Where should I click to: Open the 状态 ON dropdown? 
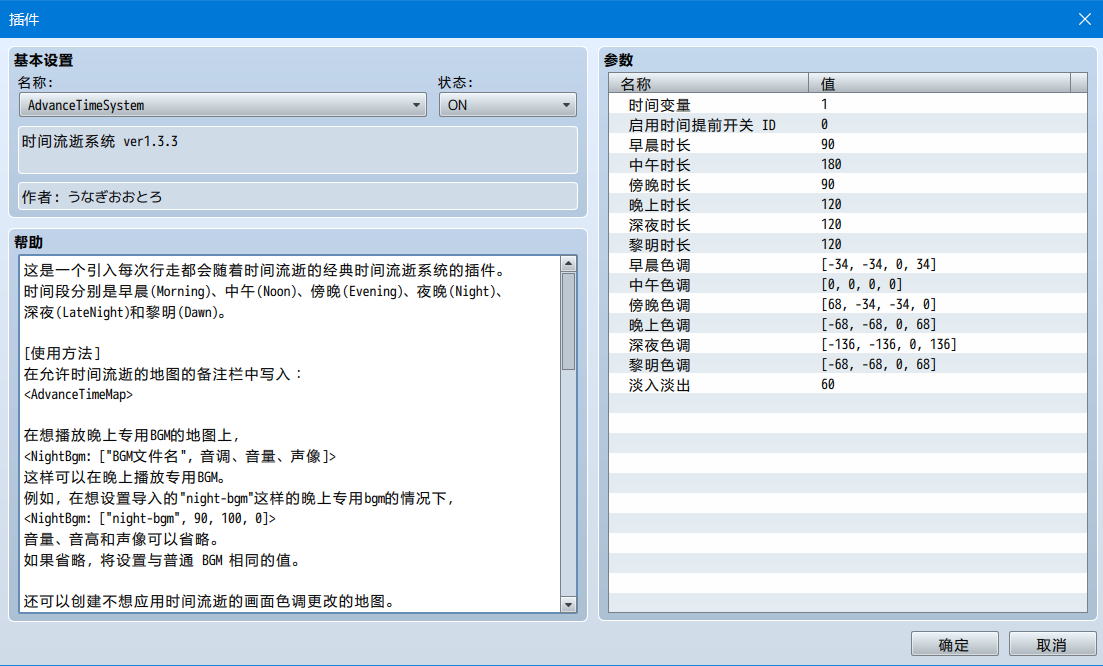click(x=507, y=105)
